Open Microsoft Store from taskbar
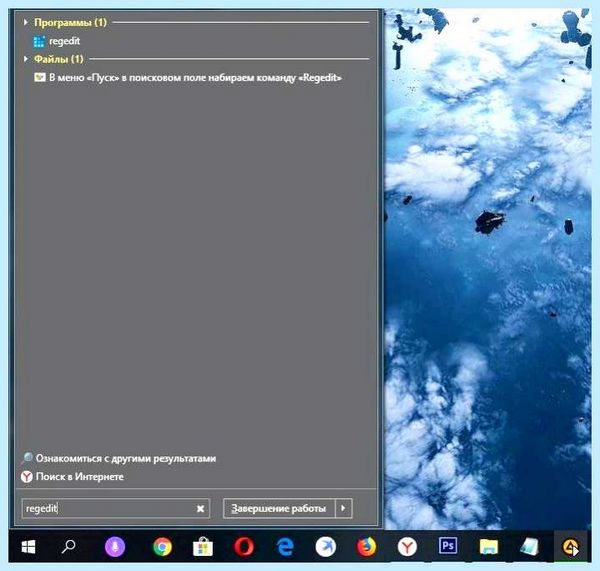Viewport: 600px width, 571px height. (x=203, y=547)
